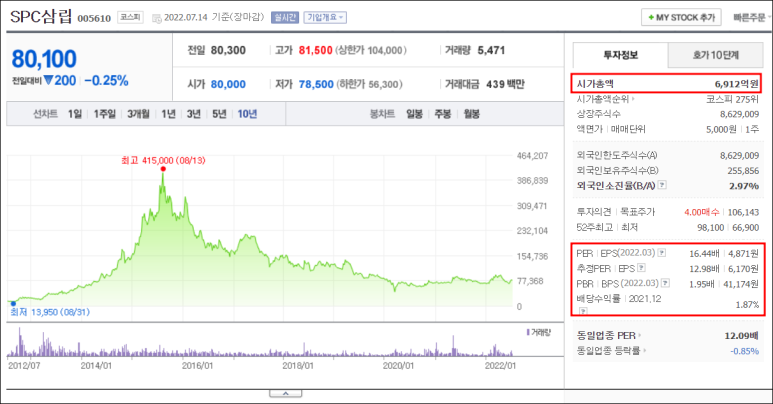Click the red 최고 415,000 marker on chart
The height and width of the screenshot is (404, 773).
(x=163, y=169)
